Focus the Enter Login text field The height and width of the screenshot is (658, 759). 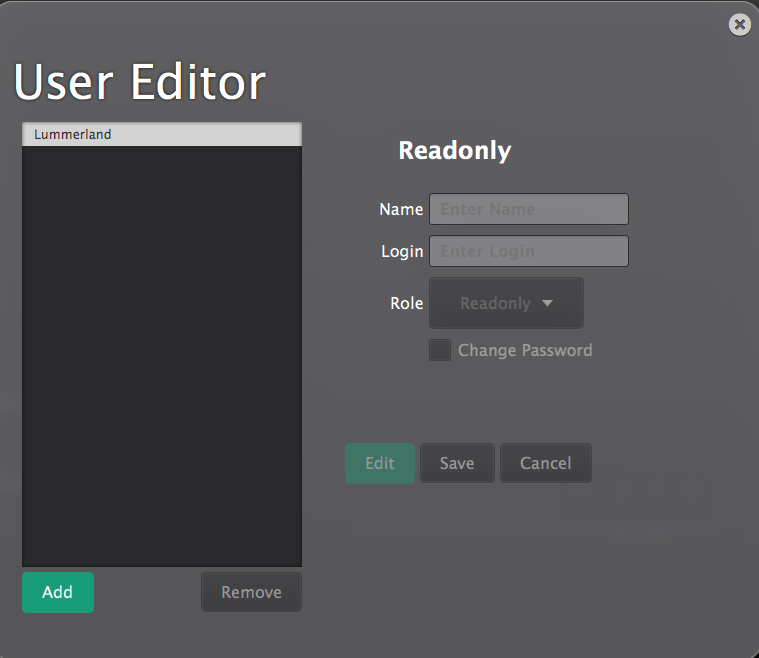coord(528,251)
